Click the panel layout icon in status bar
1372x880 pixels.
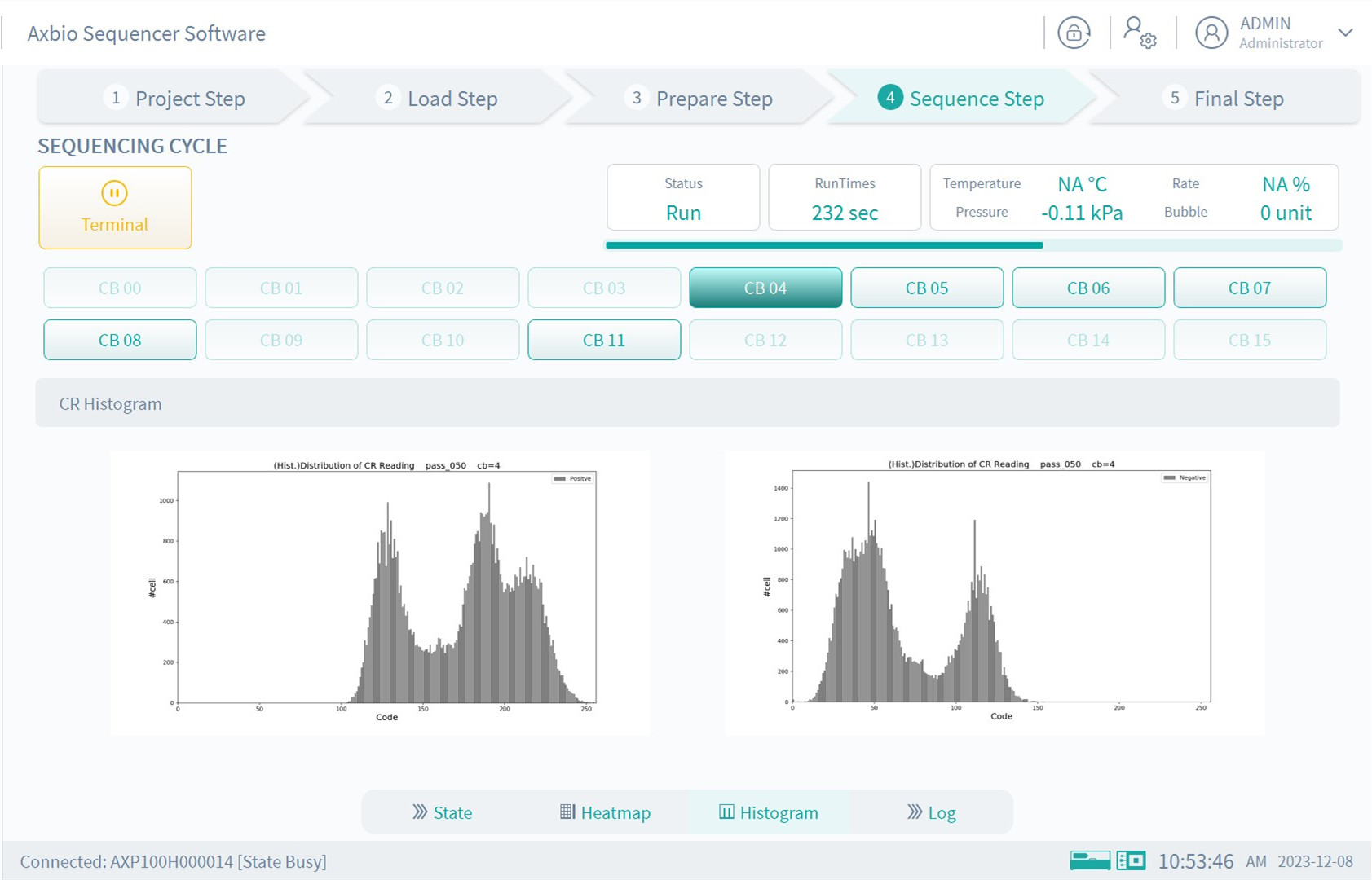tap(1131, 860)
